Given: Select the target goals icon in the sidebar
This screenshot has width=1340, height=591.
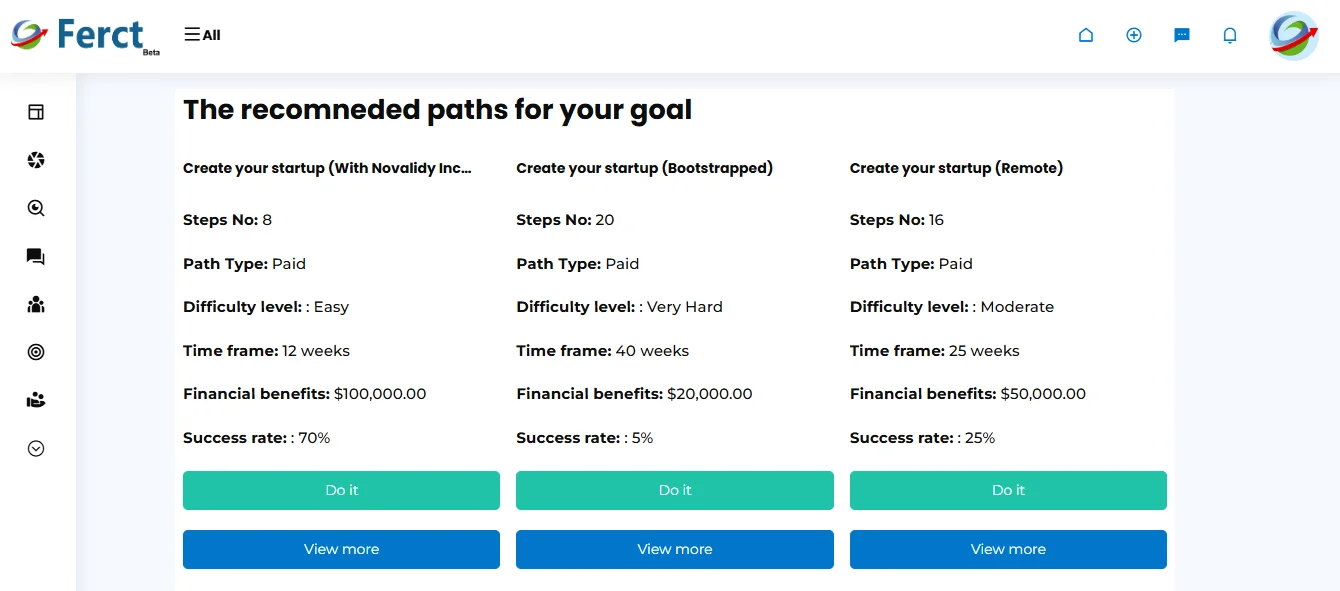Looking at the screenshot, I should tap(36, 352).
